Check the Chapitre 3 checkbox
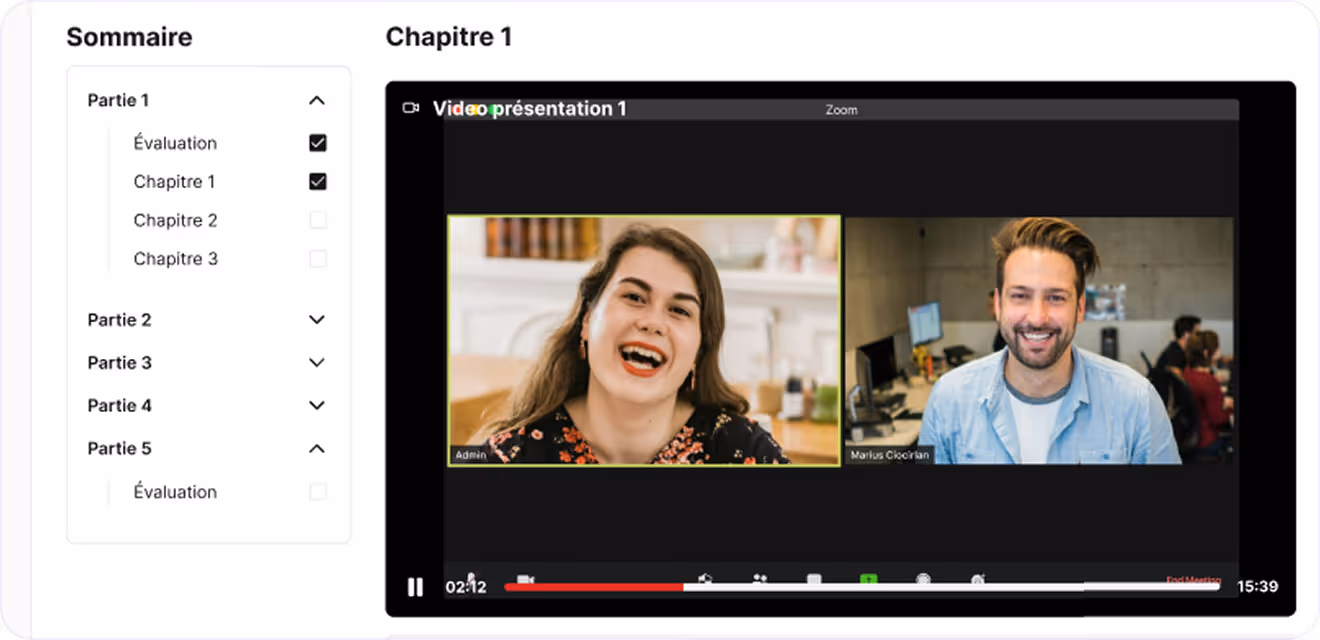Screen dimensions: 1320x640 318,259
